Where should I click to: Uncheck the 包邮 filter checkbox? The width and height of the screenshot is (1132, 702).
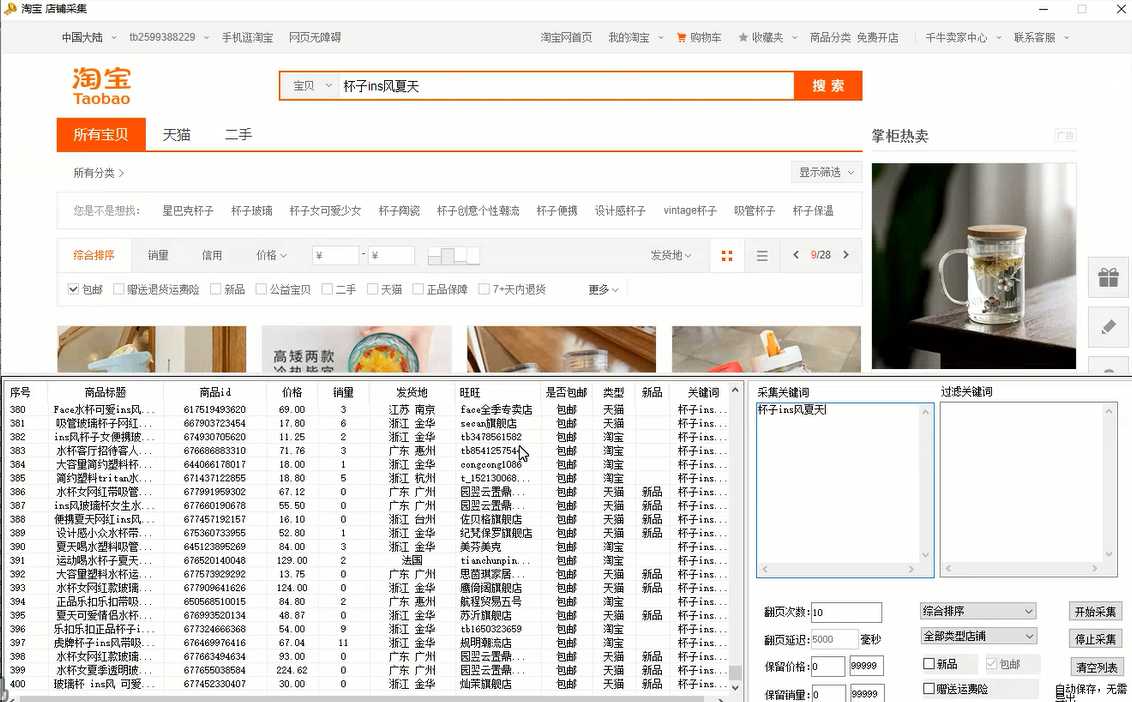coord(73,289)
